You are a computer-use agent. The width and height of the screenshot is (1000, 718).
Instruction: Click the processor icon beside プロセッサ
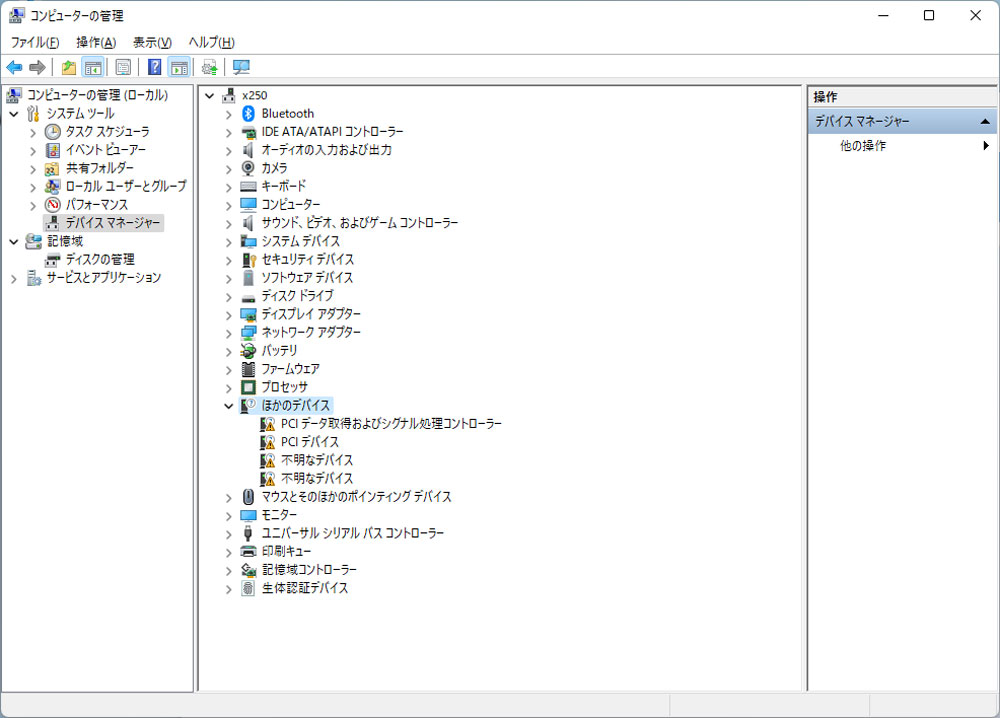(x=248, y=387)
